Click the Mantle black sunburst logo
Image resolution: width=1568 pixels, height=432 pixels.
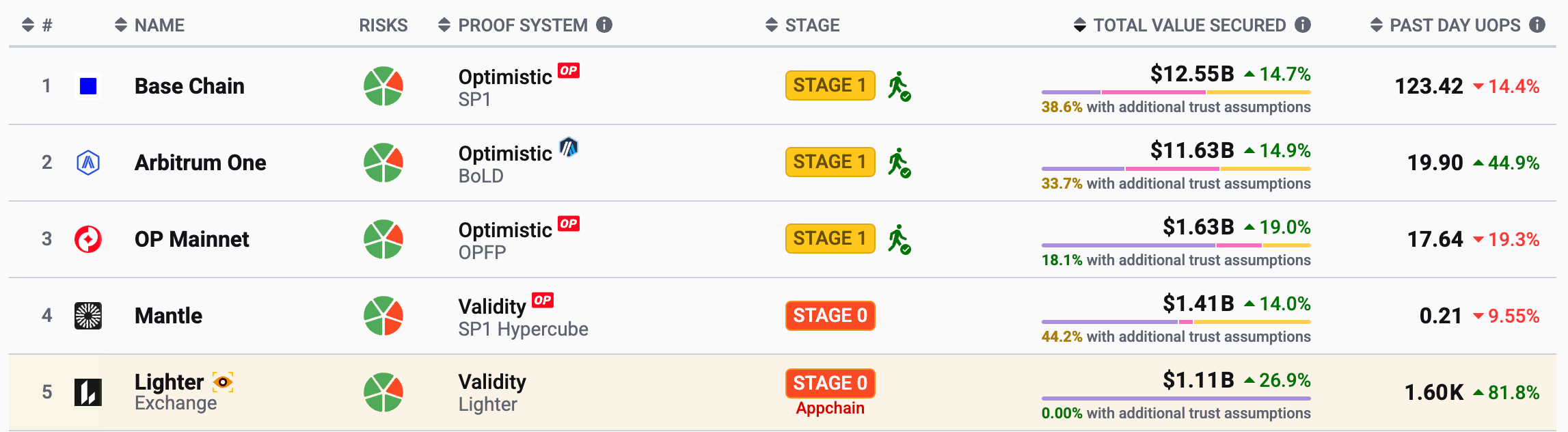click(x=88, y=316)
